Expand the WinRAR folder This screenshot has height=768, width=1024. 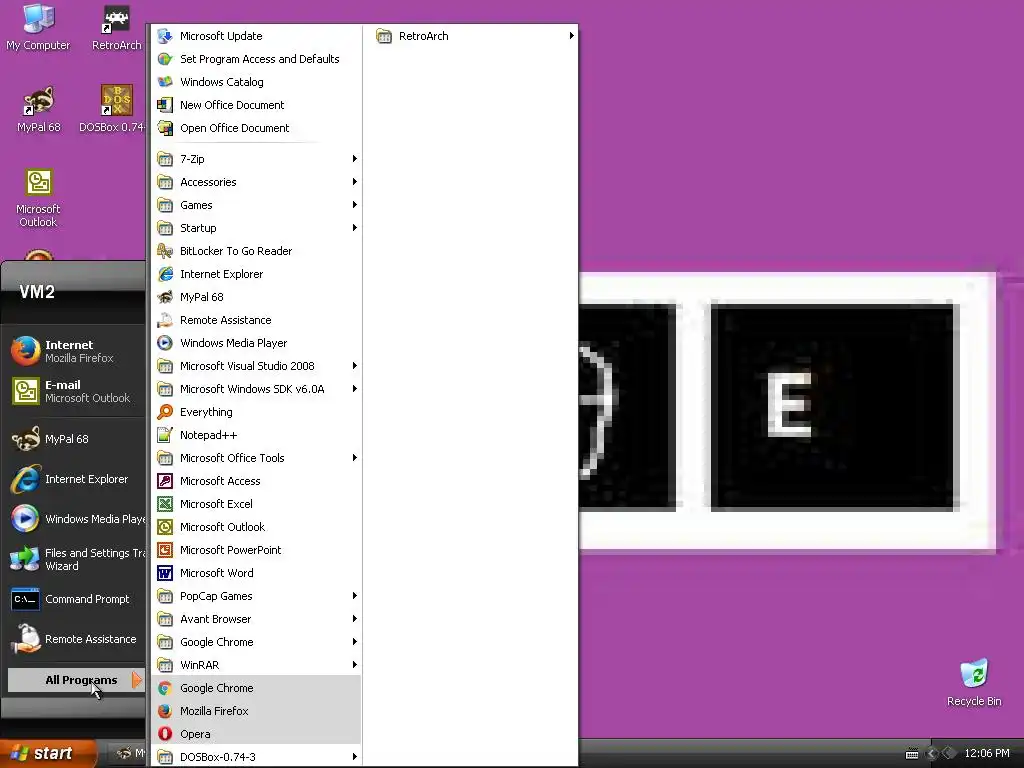point(257,665)
